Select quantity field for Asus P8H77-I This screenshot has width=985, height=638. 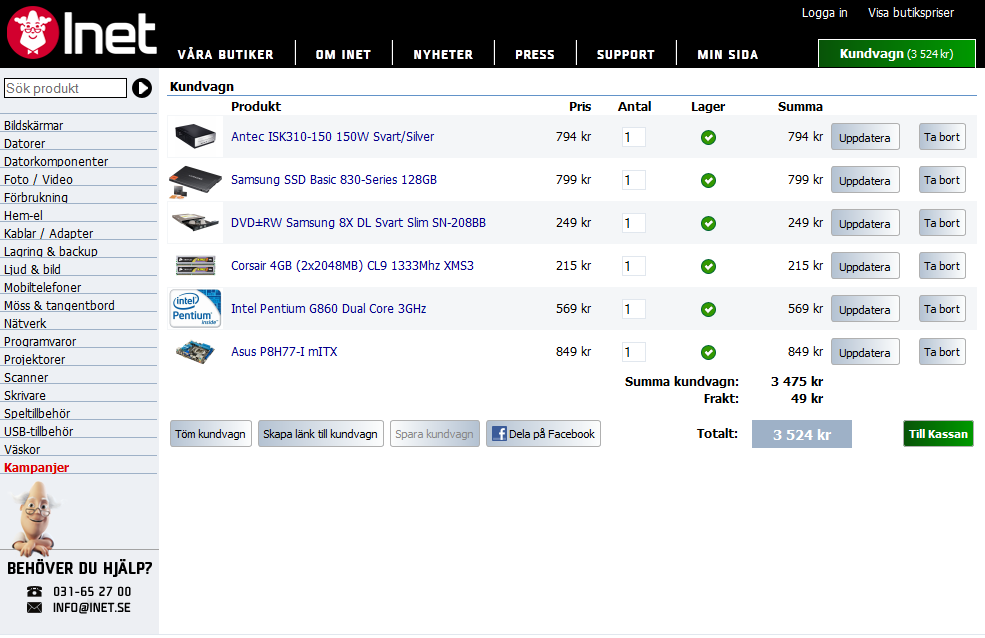633,352
